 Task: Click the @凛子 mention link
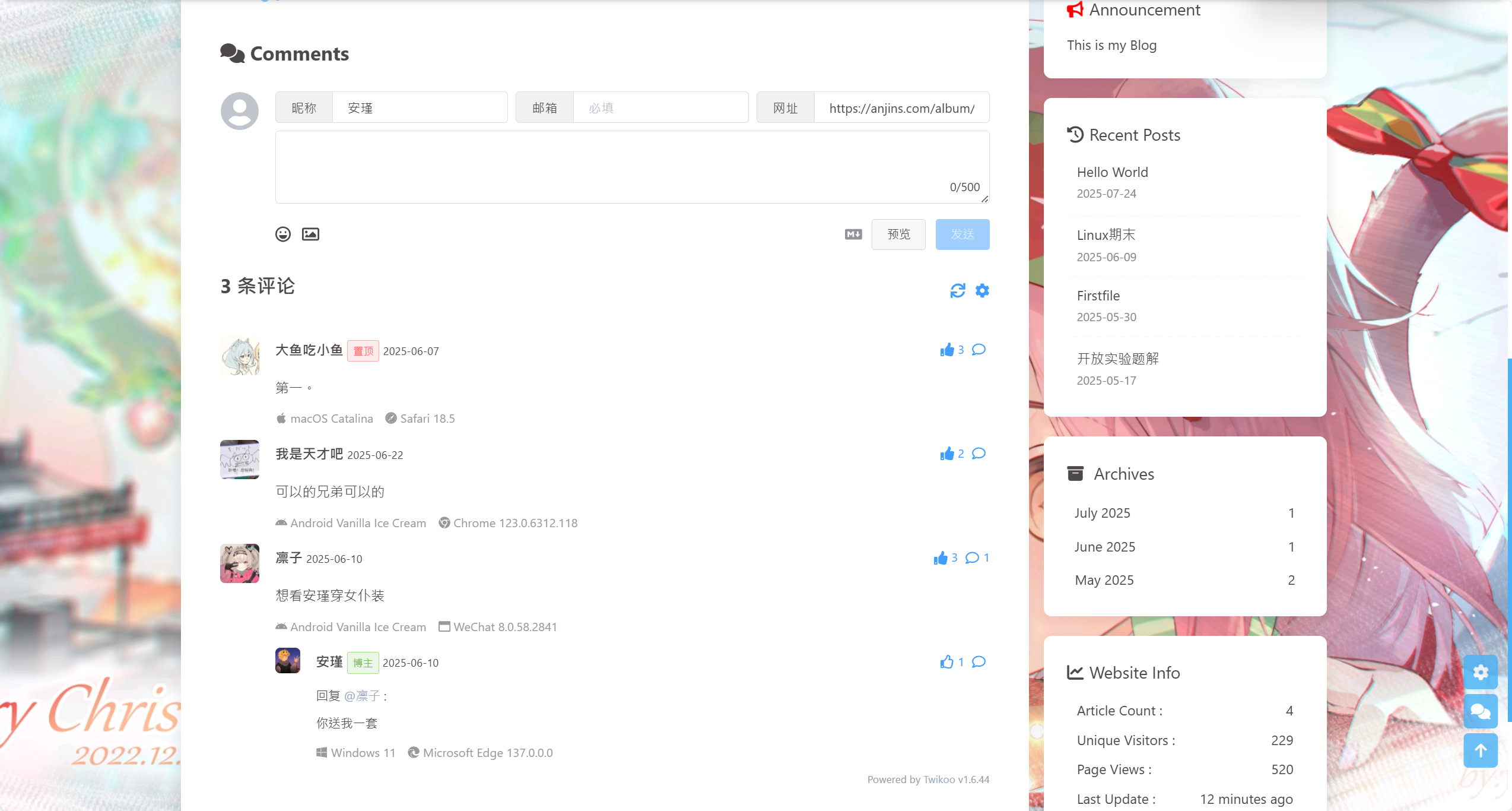tap(362, 696)
